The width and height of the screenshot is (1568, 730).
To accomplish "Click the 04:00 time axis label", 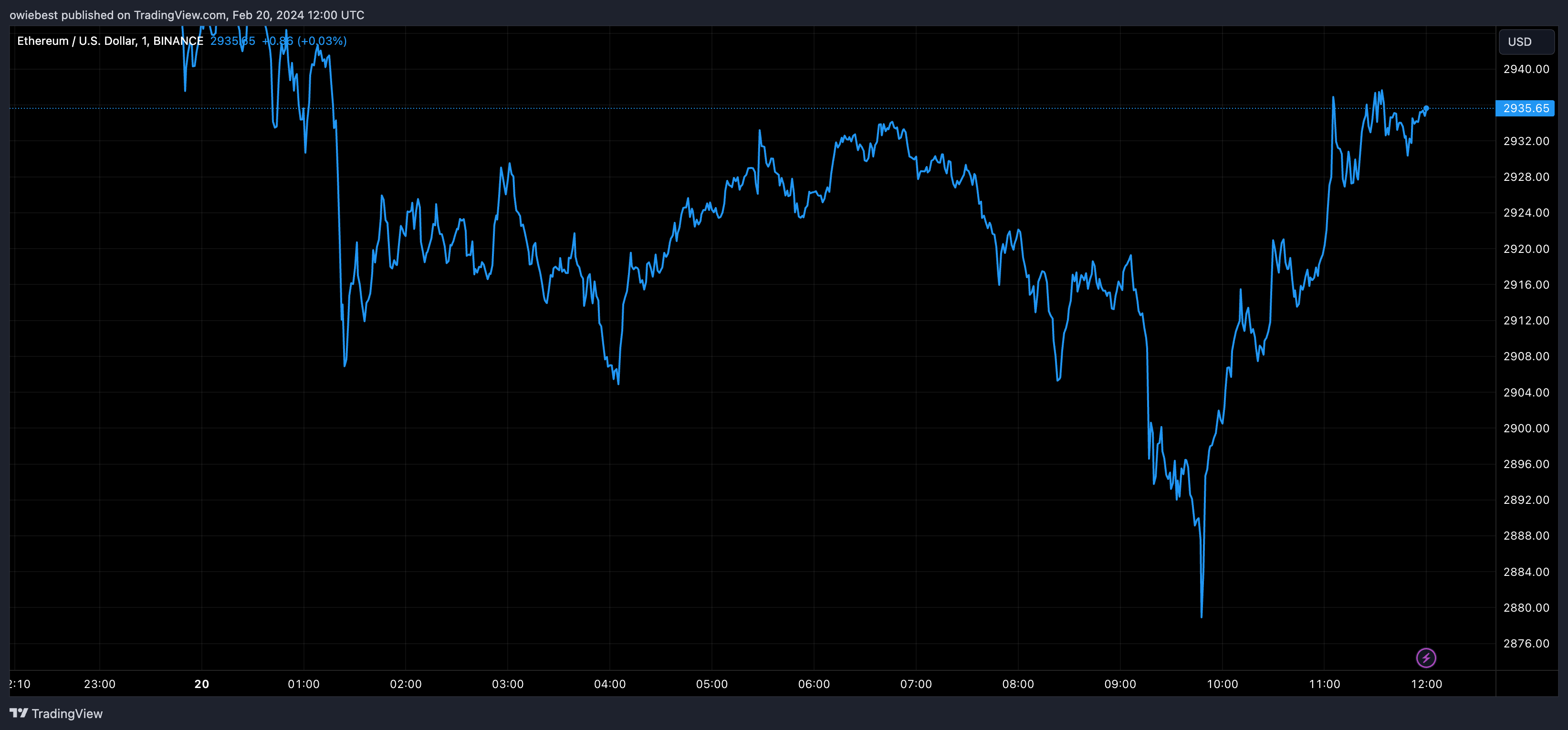I will click(x=610, y=684).
